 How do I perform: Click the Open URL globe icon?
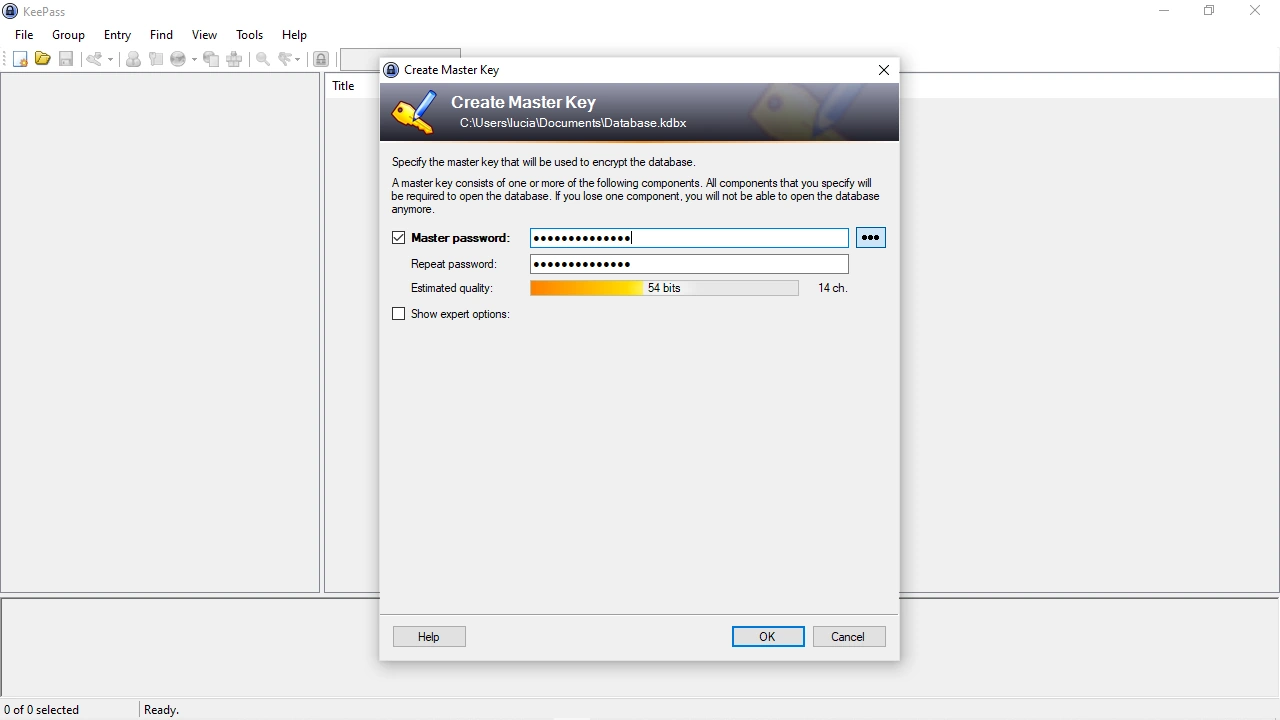178,59
